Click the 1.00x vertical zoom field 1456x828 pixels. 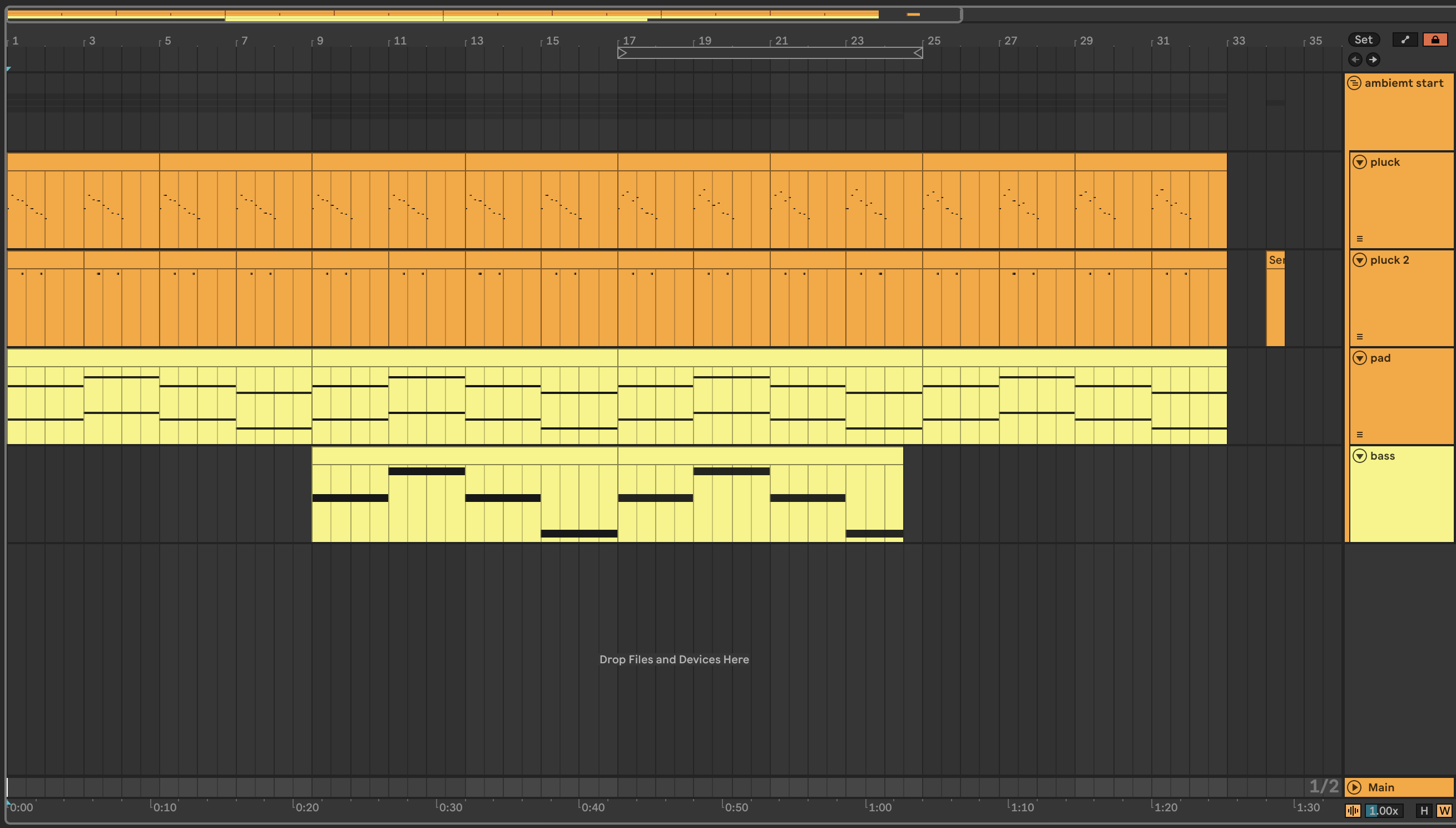click(1383, 810)
